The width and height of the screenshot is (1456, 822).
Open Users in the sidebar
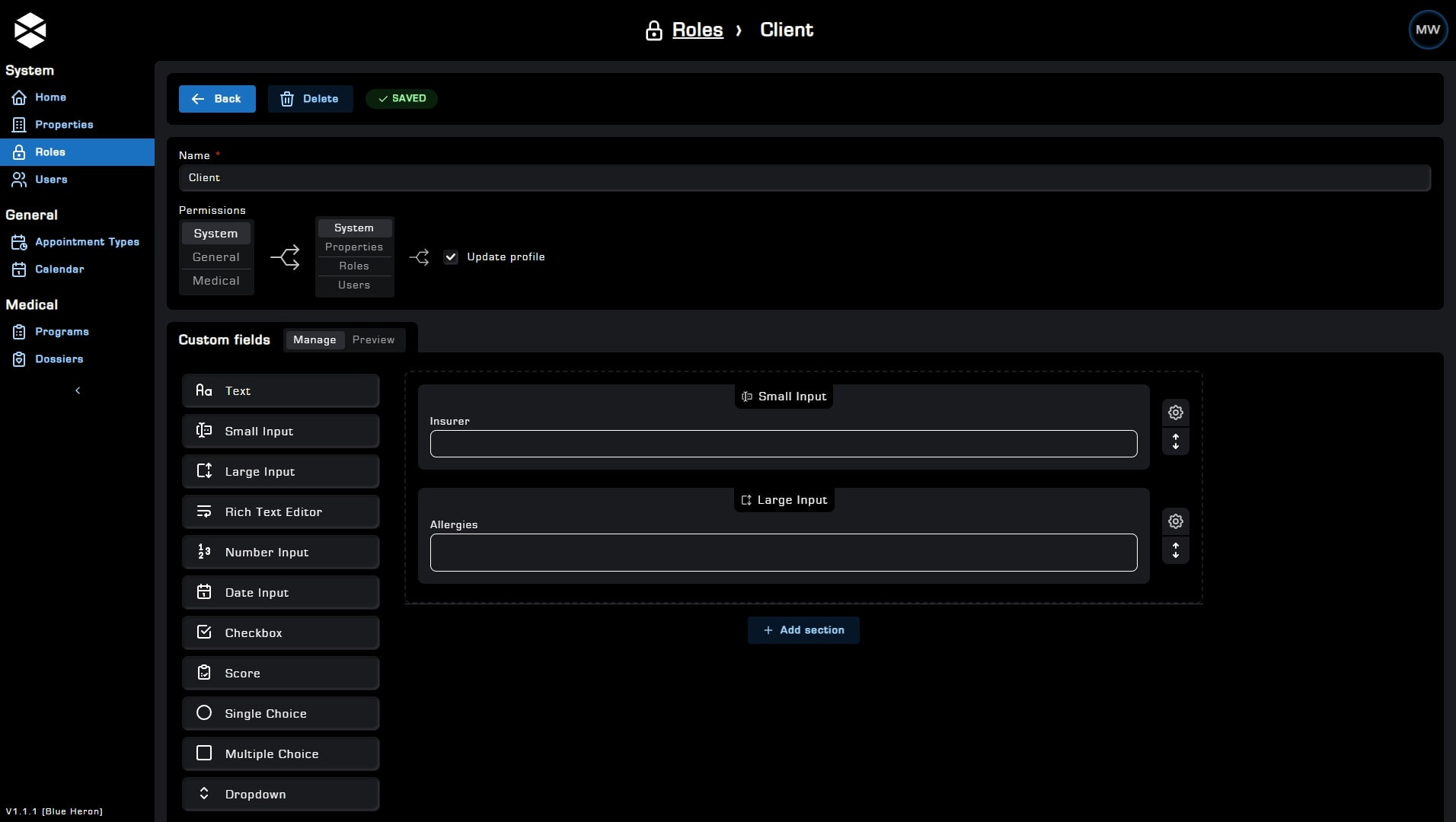tap(77, 180)
